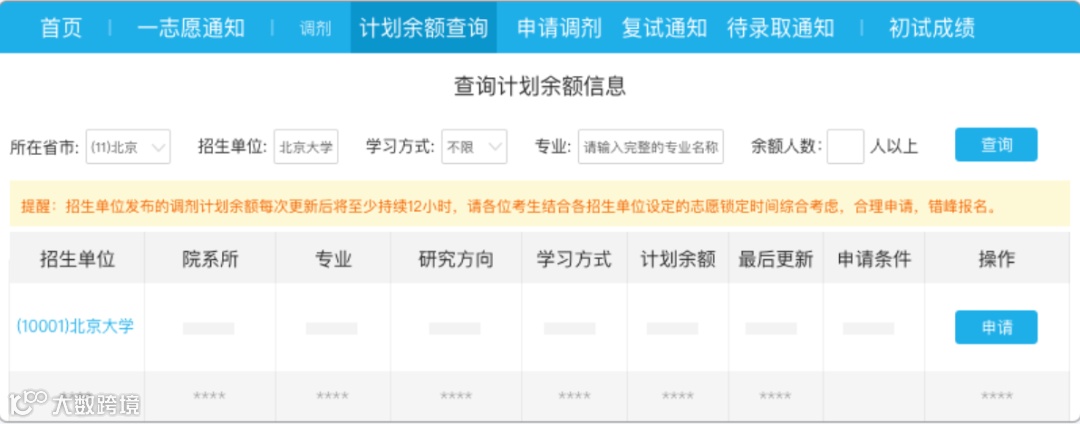The height and width of the screenshot is (424, 1080).
Task: Go to 申请调剂 tab
Action: point(559,28)
